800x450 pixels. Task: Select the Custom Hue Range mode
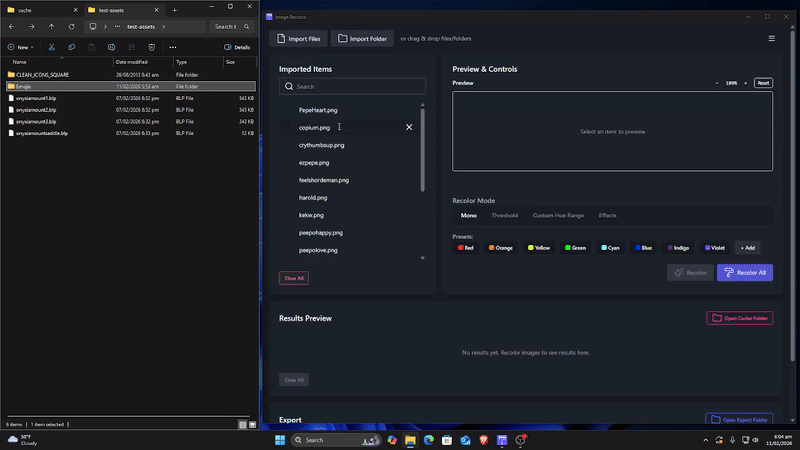pos(558,215)
